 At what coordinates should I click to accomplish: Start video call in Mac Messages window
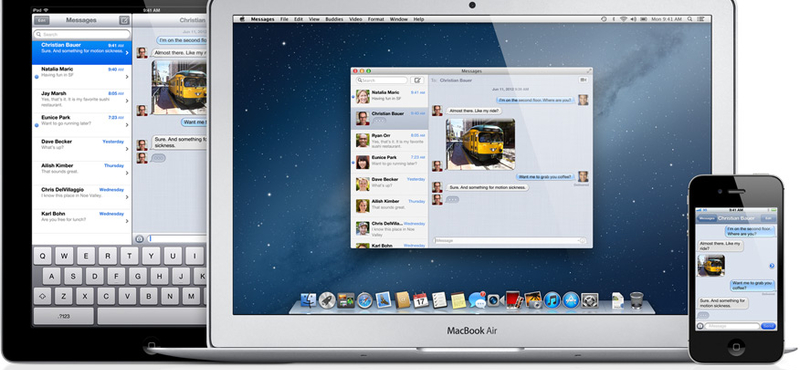tap(583, 80)
